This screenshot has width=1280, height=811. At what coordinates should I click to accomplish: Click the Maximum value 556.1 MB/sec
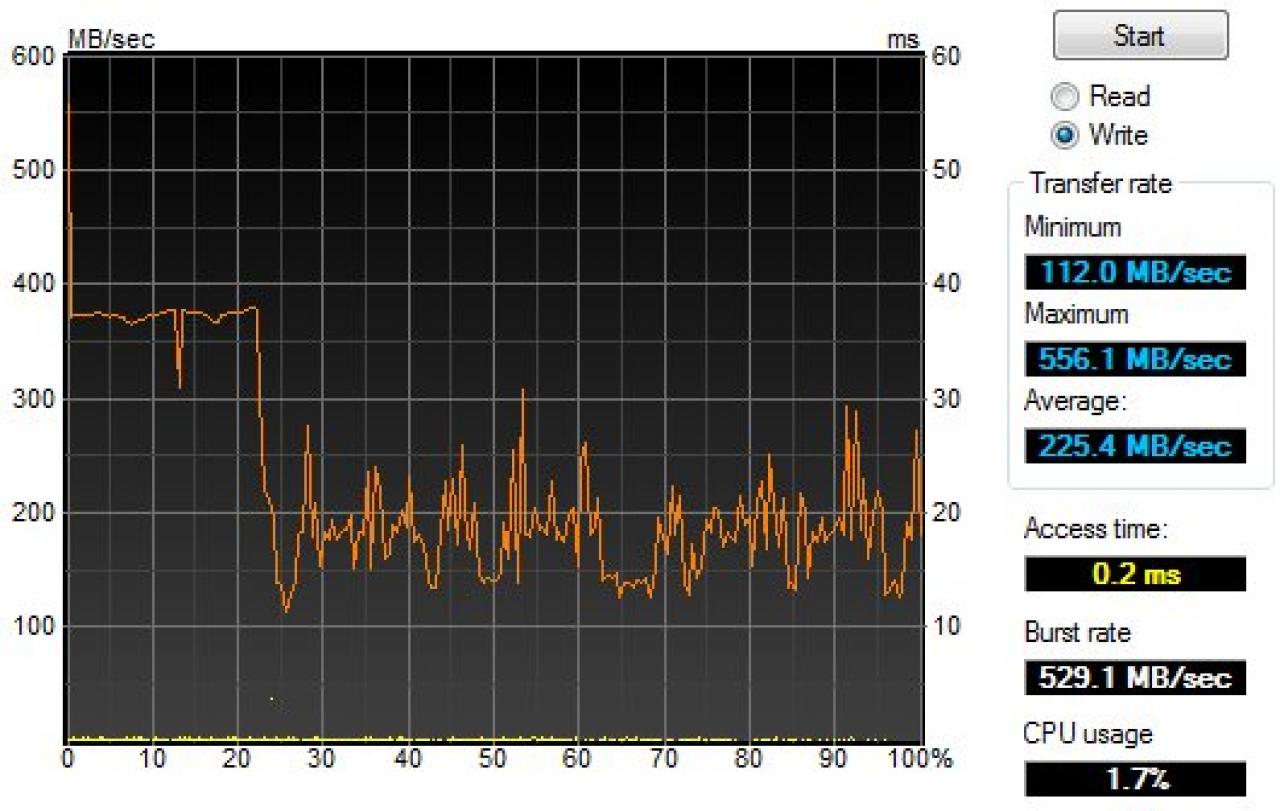[1135, 358]
